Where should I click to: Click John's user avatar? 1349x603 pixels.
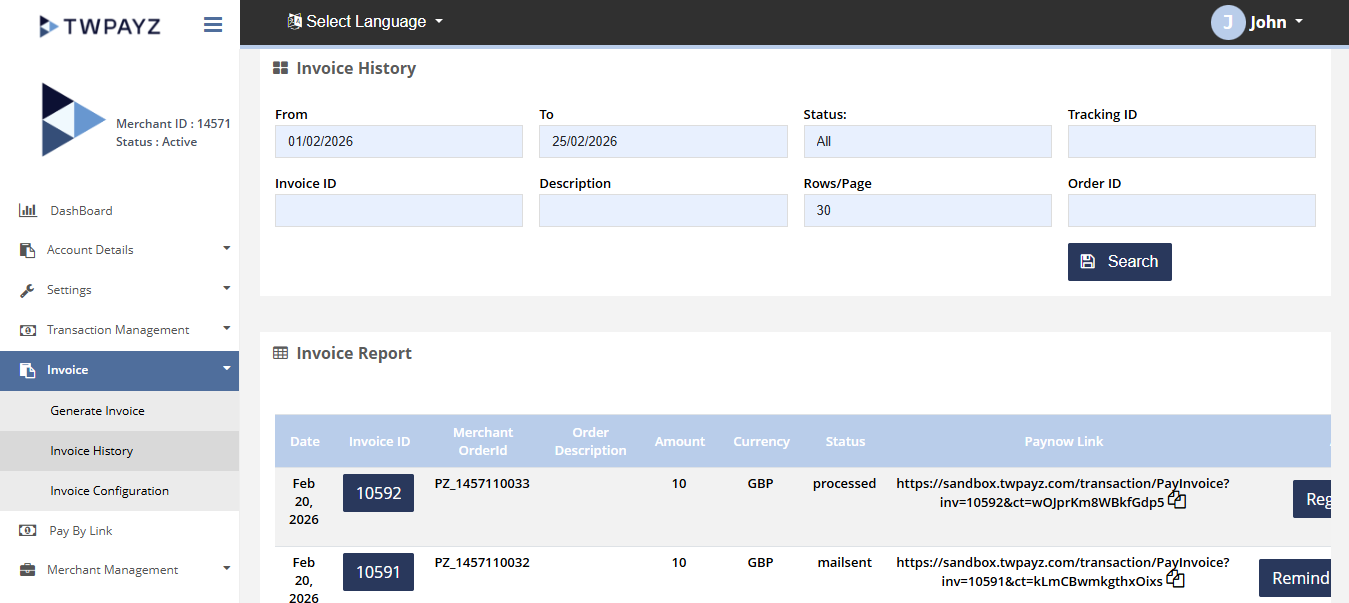pyautogui.click(x=1227, y=22)
